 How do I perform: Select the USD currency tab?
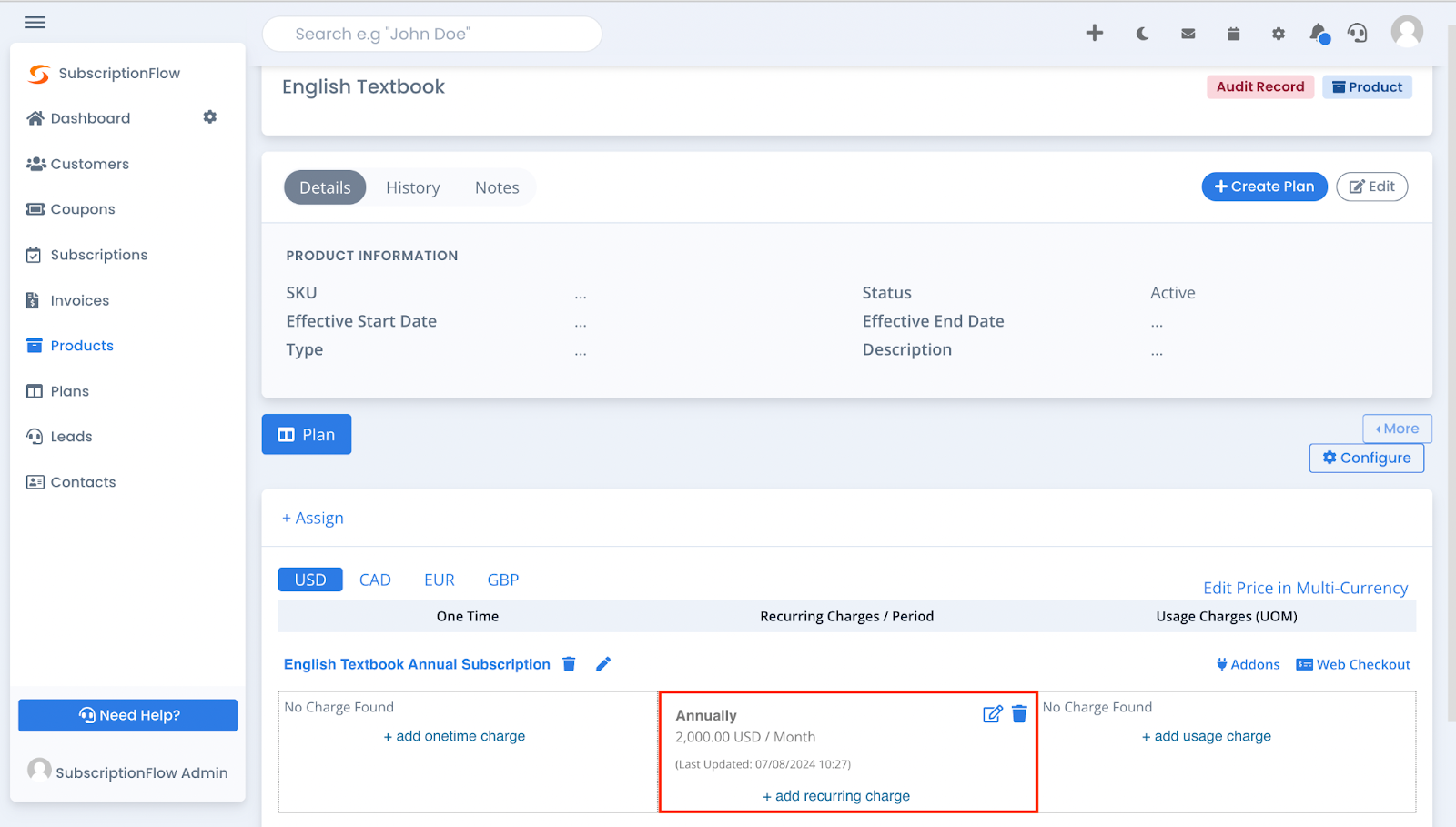coord(310,580)
